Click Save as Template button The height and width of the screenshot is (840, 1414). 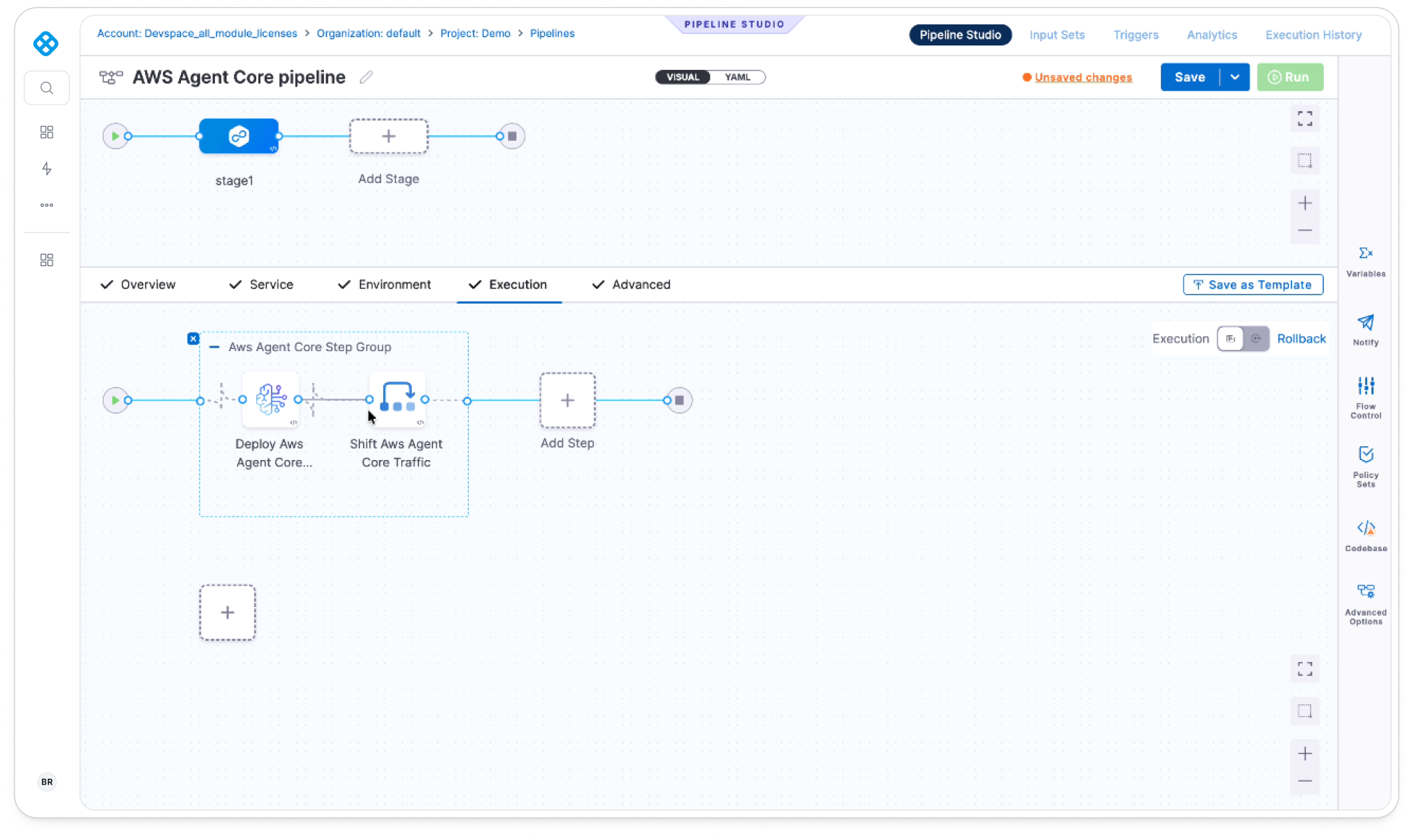(1253, 285)
